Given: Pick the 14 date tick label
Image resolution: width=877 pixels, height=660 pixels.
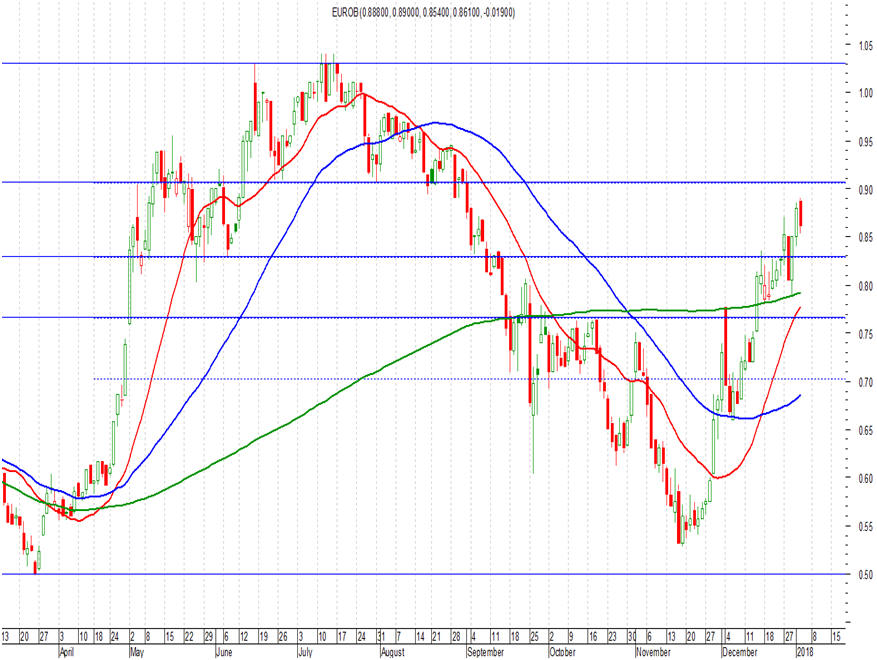Looking at the screenshot, I should 421,637.
